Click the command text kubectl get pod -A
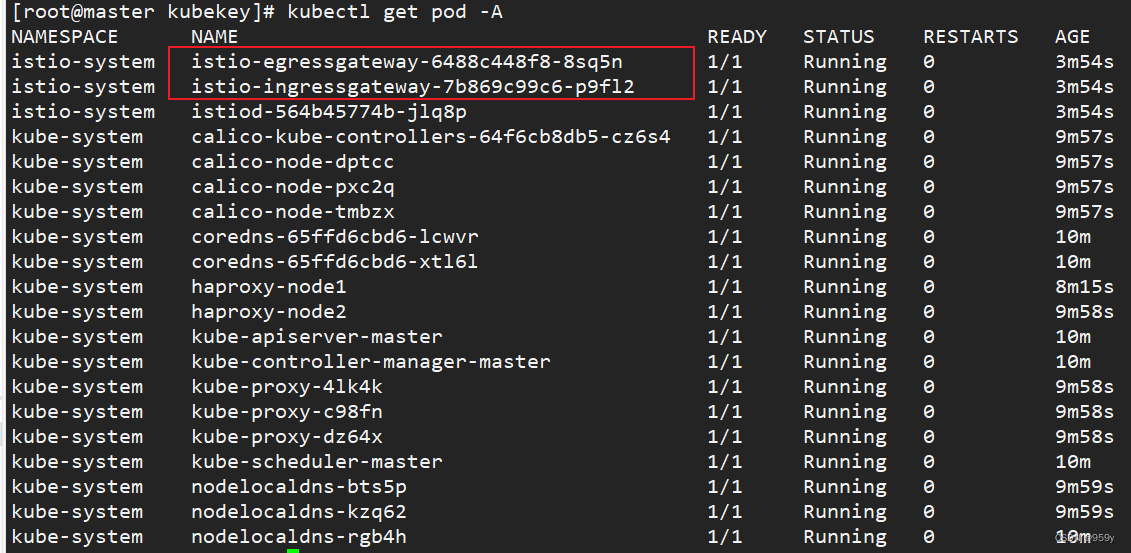The height and width of the screenshot is (553, 1131). 395,12
